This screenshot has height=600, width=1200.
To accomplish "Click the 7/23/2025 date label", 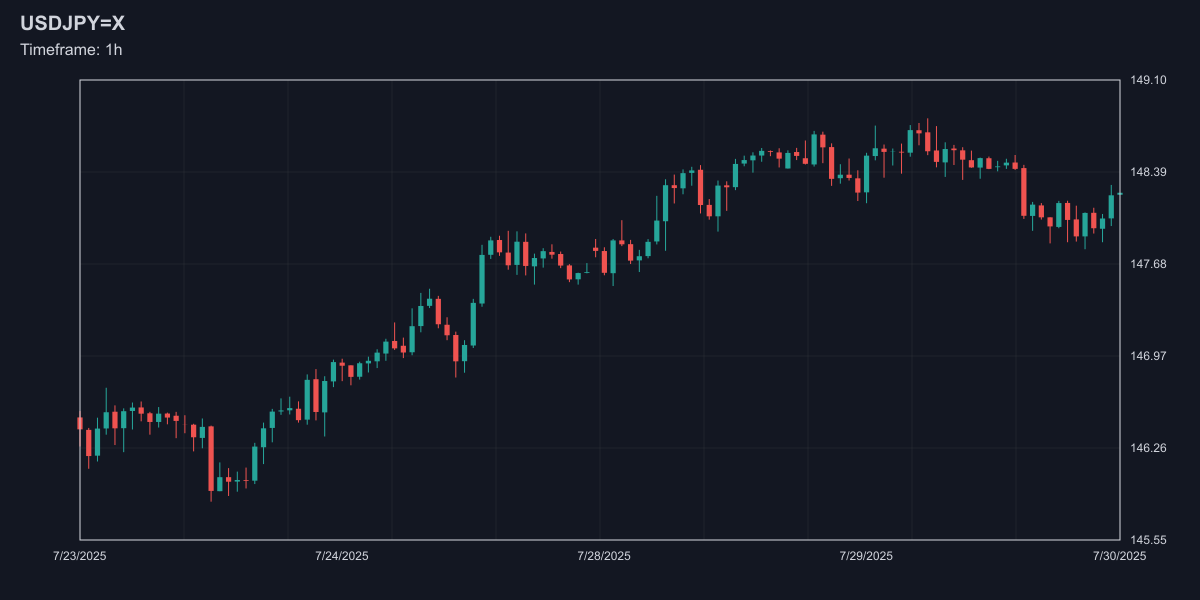I will click(x=80, y=556).
